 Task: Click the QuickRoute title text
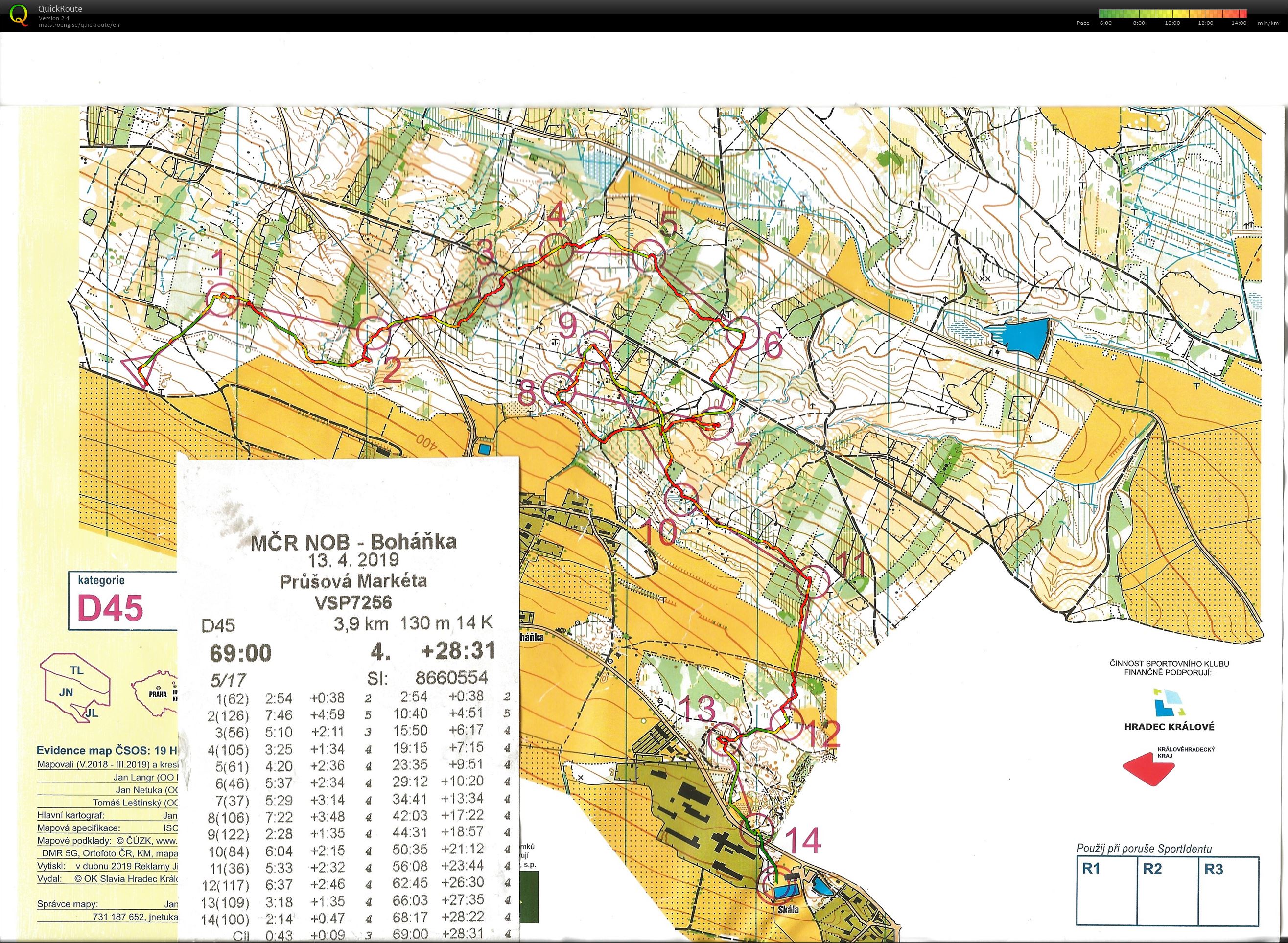[x=60, y=8]
